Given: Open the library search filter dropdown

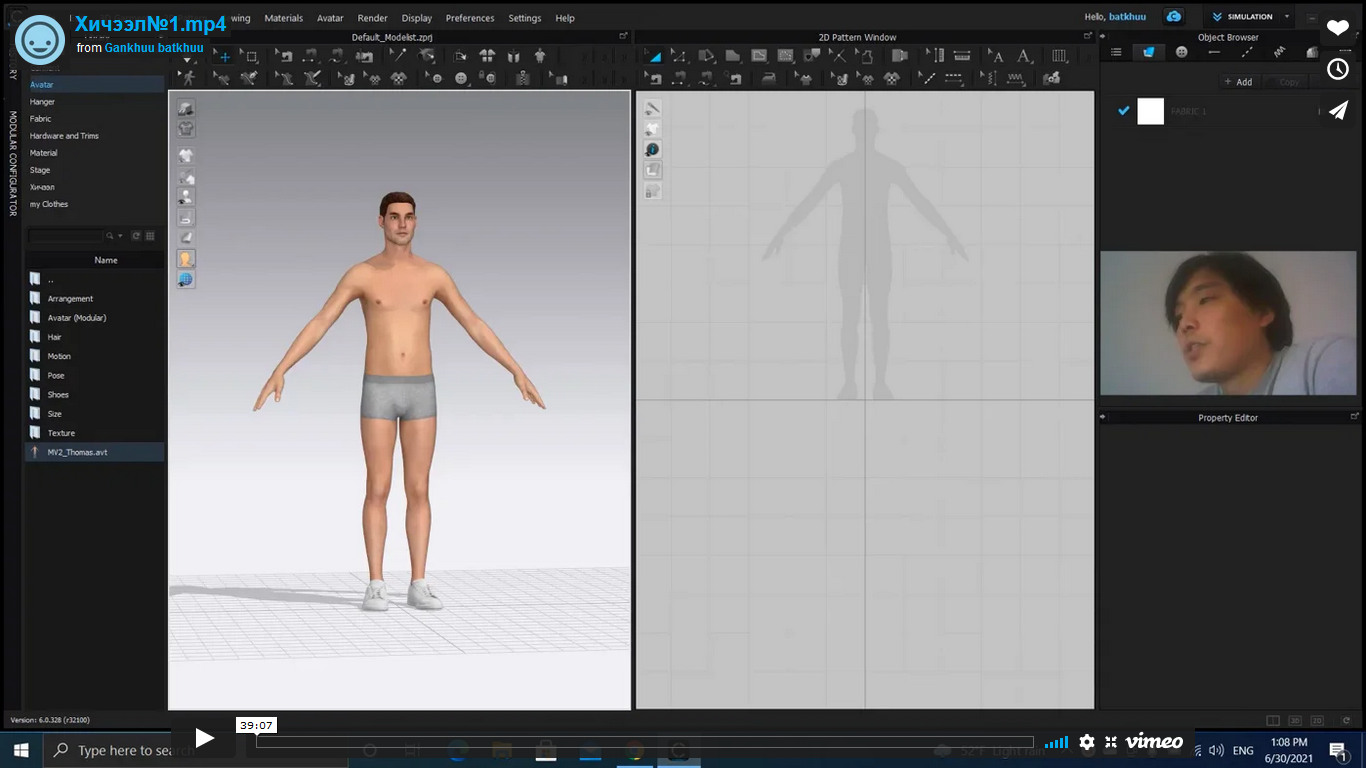Looking at the screenshot, I should pos(120,236).
